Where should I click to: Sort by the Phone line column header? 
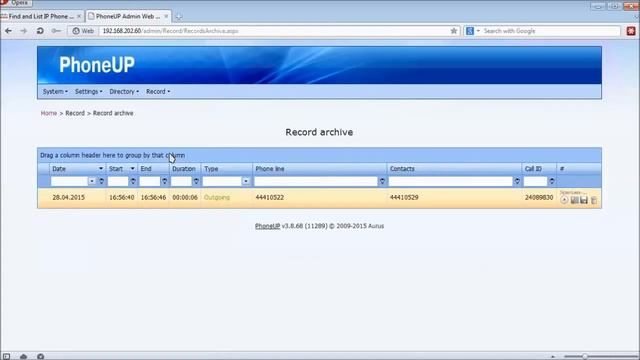[x=320, y=169]
